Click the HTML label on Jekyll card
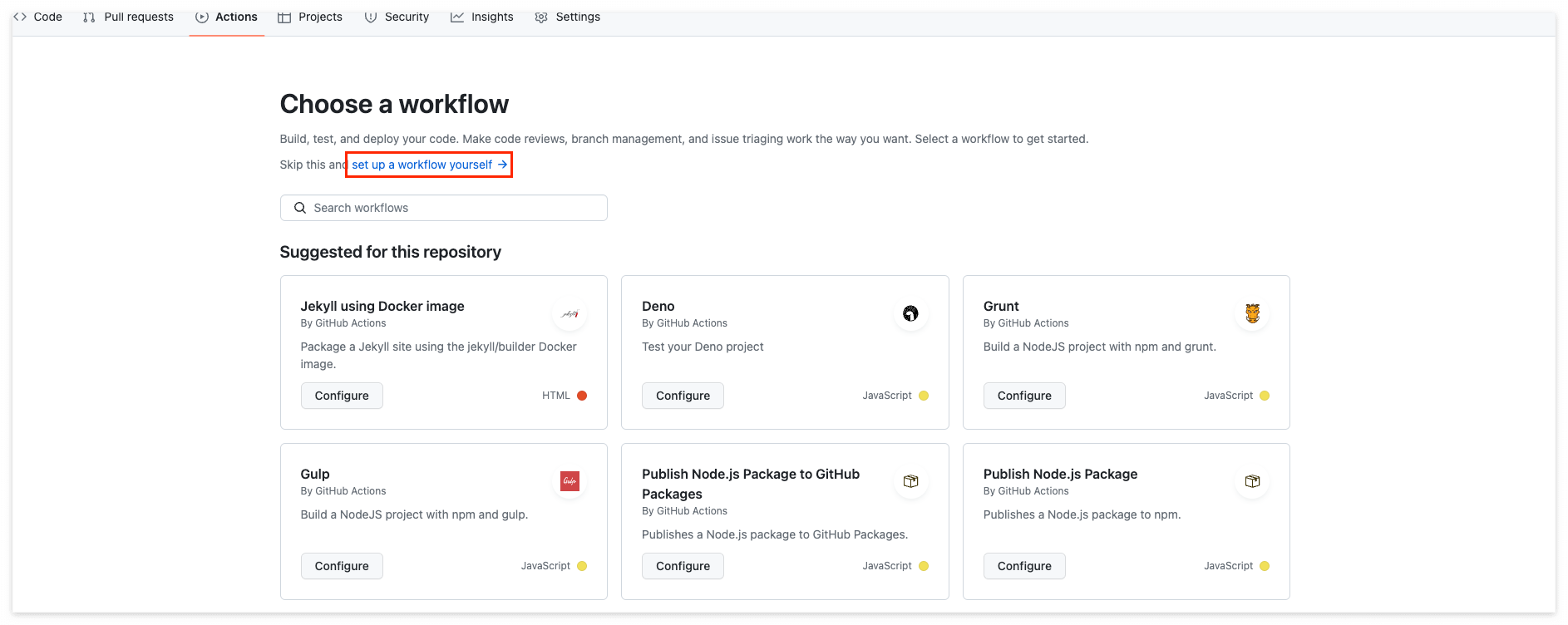The width and height of the screenshot is (1568, 625). (x=556, y=396)
